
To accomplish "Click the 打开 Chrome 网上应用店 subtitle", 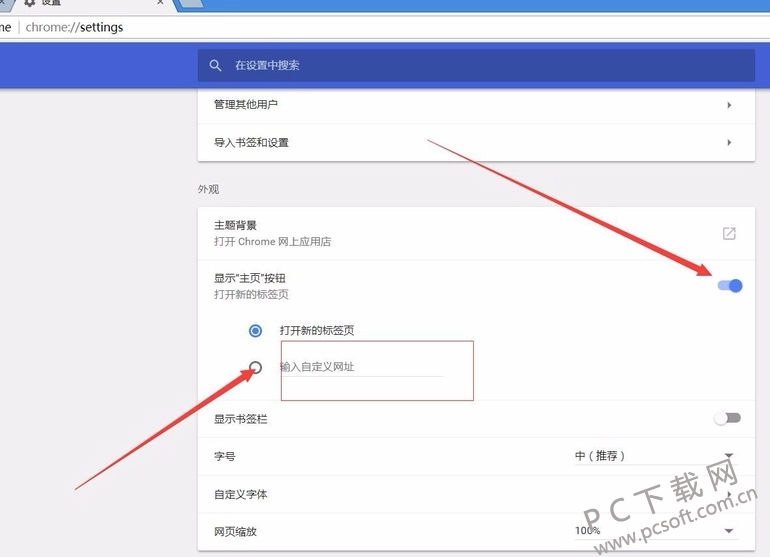I will click(x=273, y=242).
